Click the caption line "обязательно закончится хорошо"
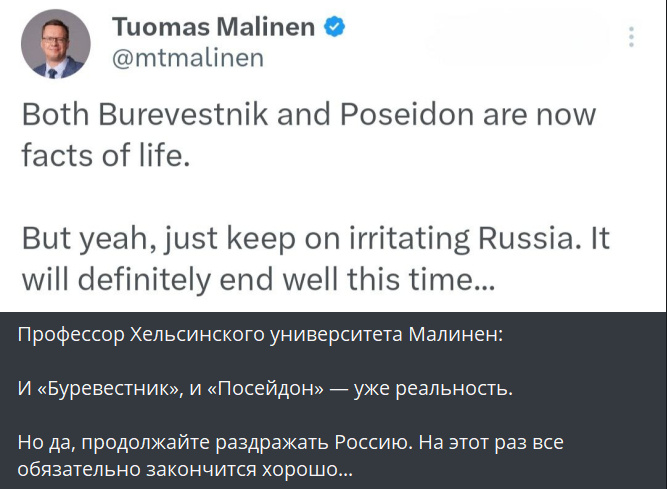Image resolution: width=667 pixels, height=489 pixels. click(185, 469)
